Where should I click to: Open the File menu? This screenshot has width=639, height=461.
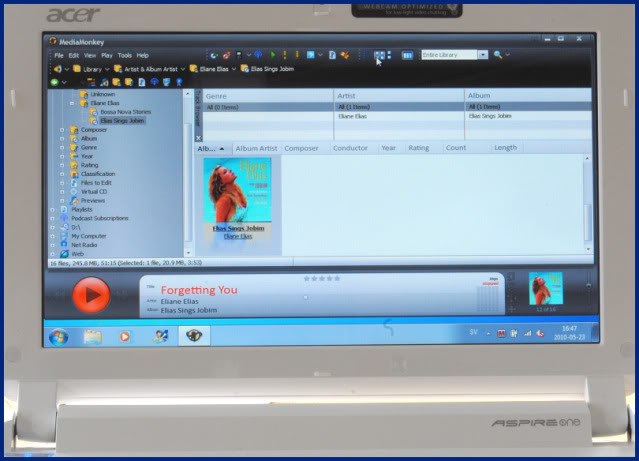click(59, 55)
